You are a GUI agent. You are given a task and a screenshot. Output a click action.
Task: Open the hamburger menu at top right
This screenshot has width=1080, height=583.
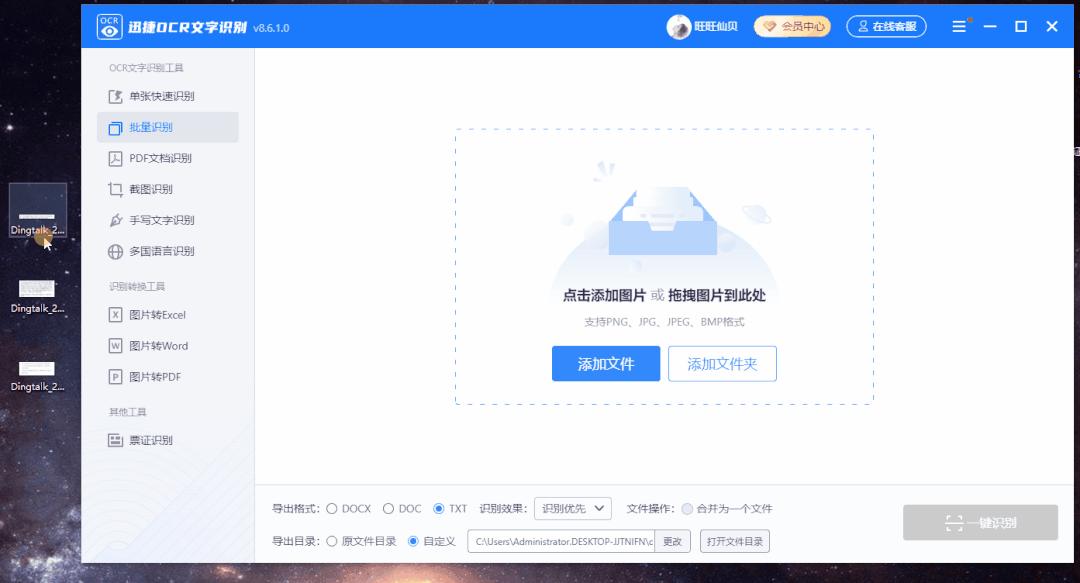point(957,27)
